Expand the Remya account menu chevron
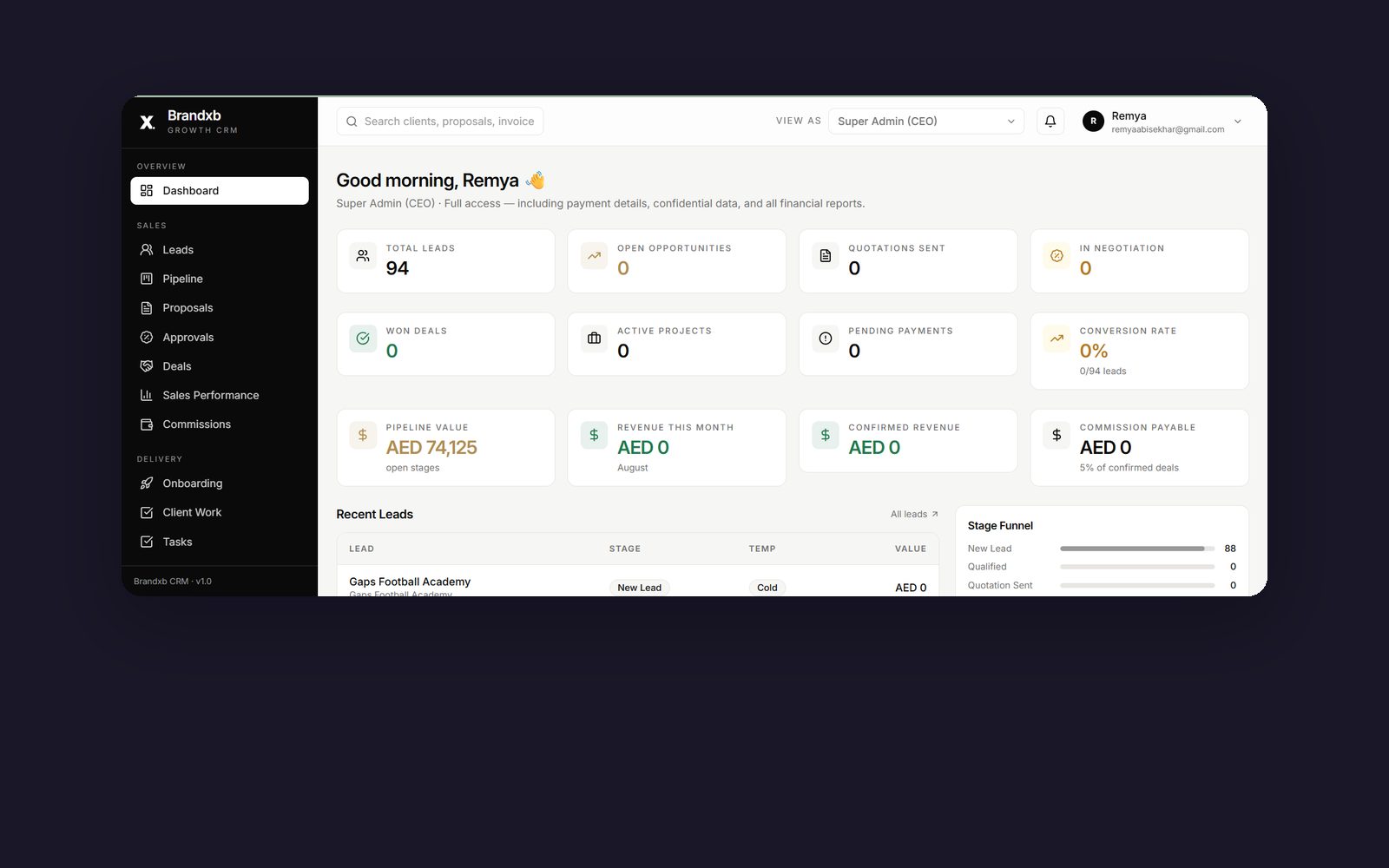Viewport: 1389px width, 868px height. (x=1238, y=122)
